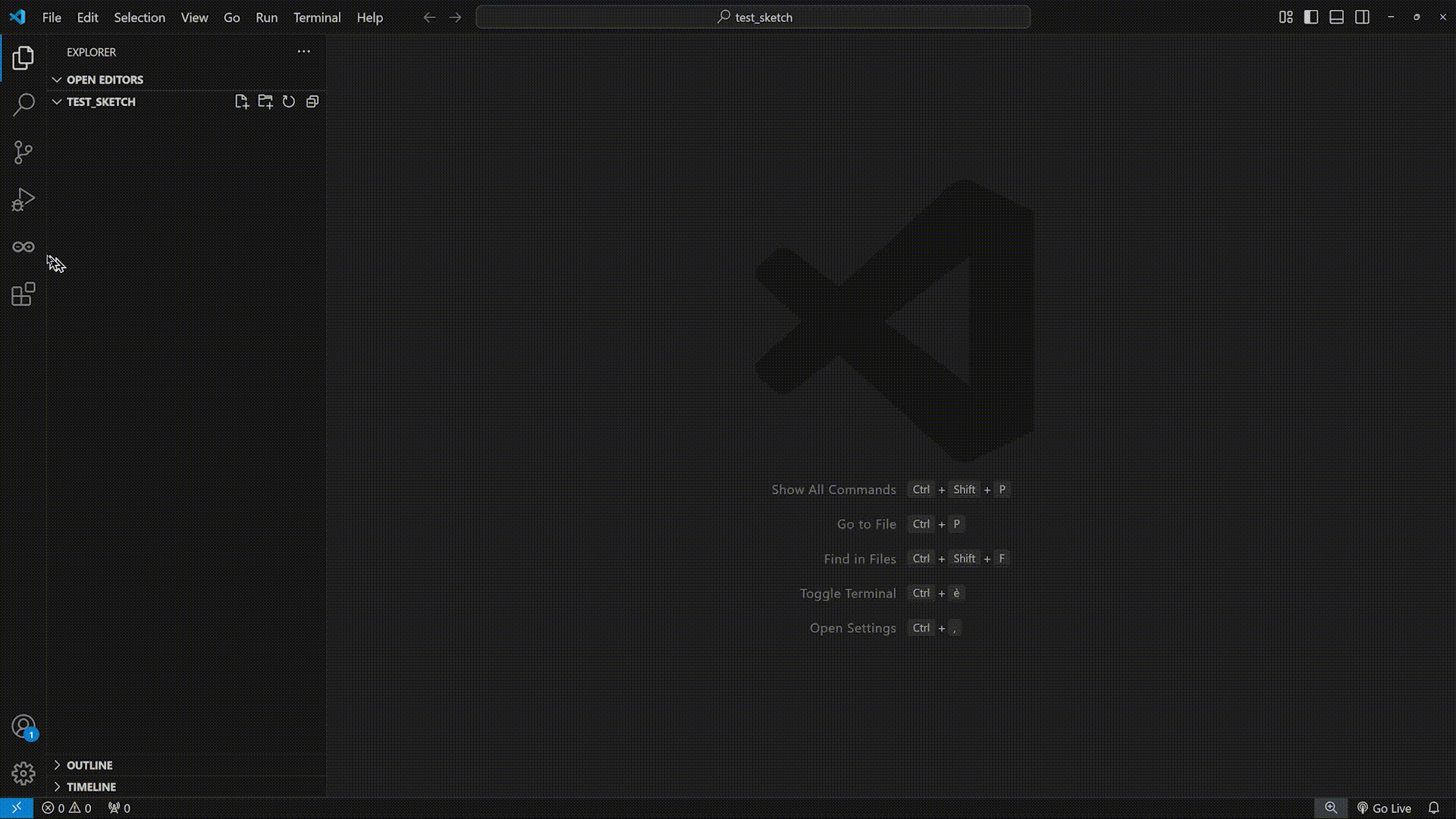Refresh the explorer file tree
This screenshot has height=819, width=1456.
(x=288, y=102)
